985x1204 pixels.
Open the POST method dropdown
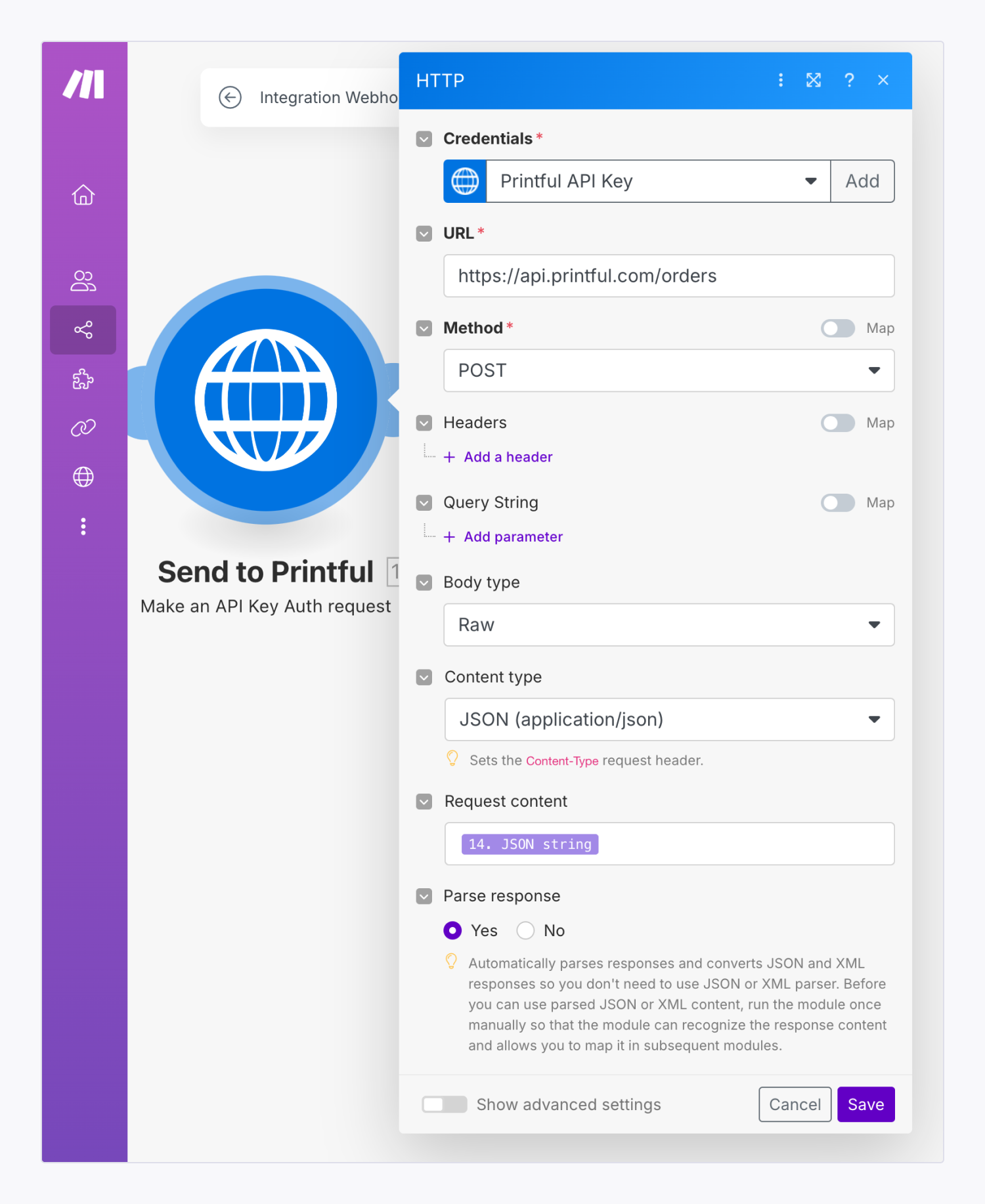669,370
